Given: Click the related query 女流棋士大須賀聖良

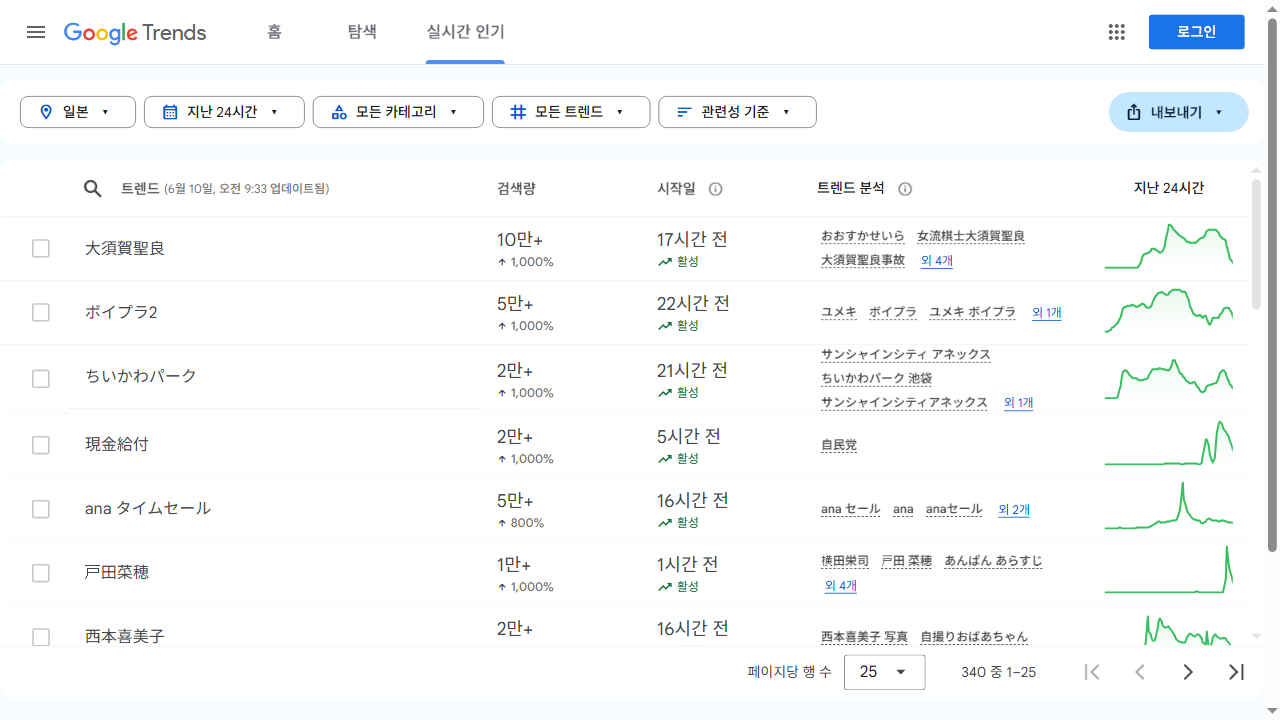Looking at the screenshot, I should pyautogui.click(x=971, y=236).
